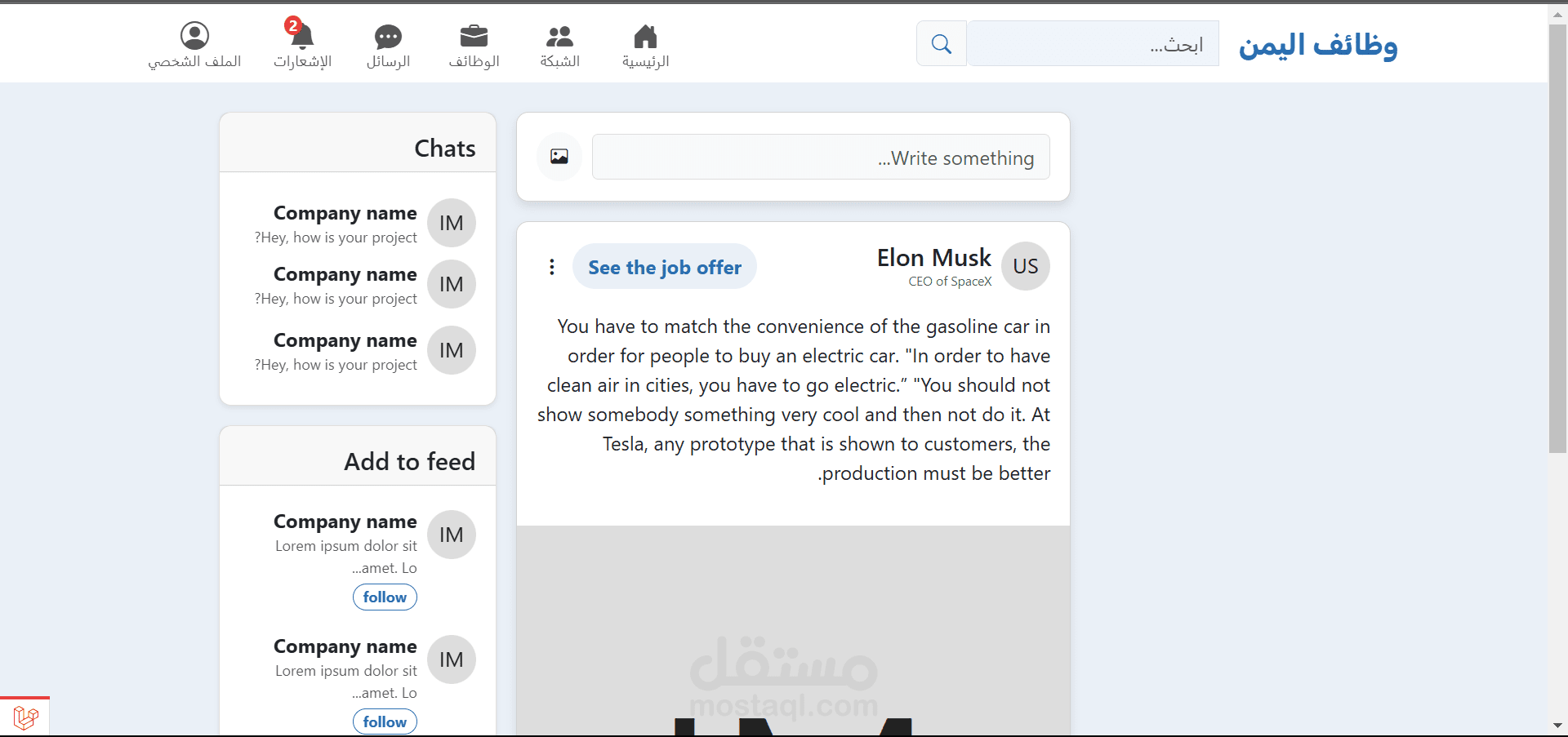Click the IM avatar of the first chat
Viewport: 1568px width, 737px height.
[452, 223]
